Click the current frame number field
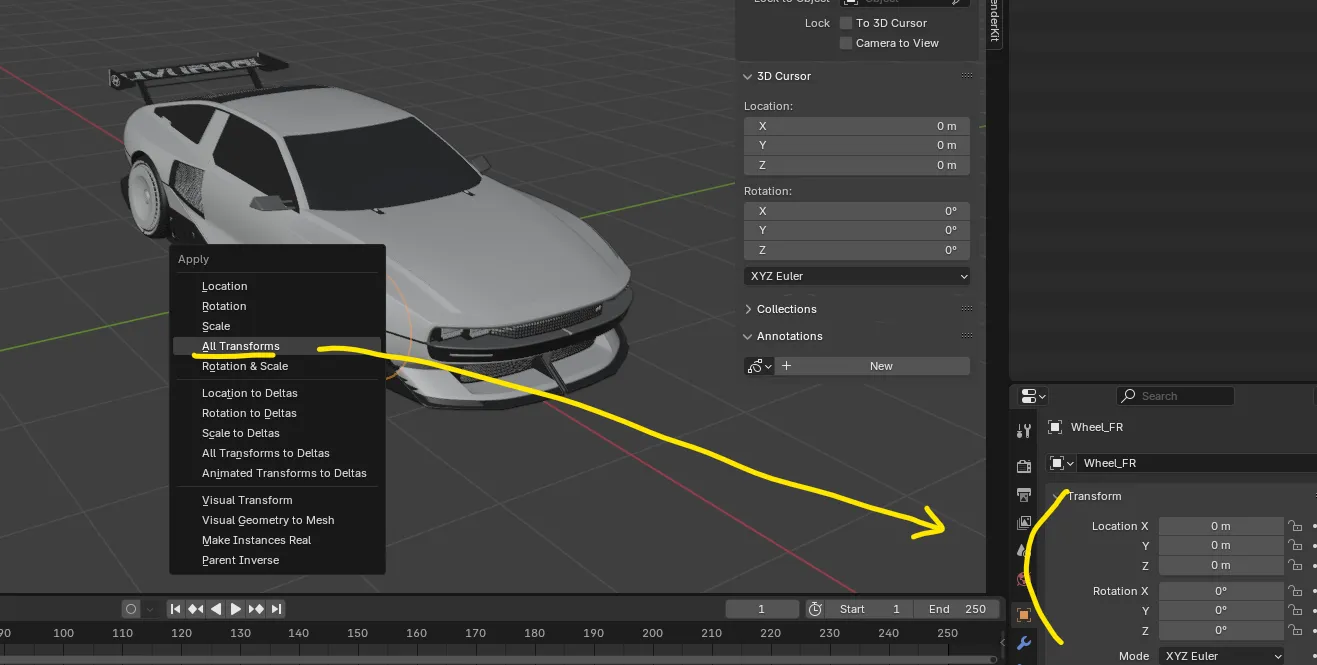1317x665 pixels. tap(762, 609)
